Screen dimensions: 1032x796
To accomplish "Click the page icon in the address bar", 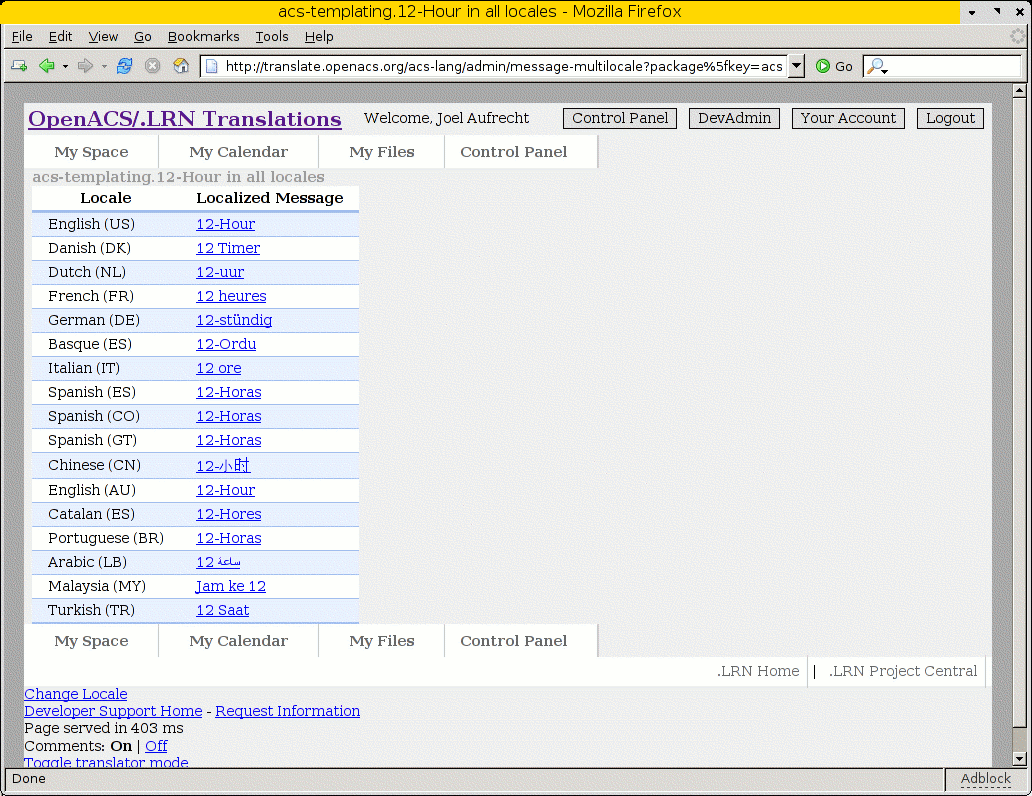I will [x=211, y=66].
